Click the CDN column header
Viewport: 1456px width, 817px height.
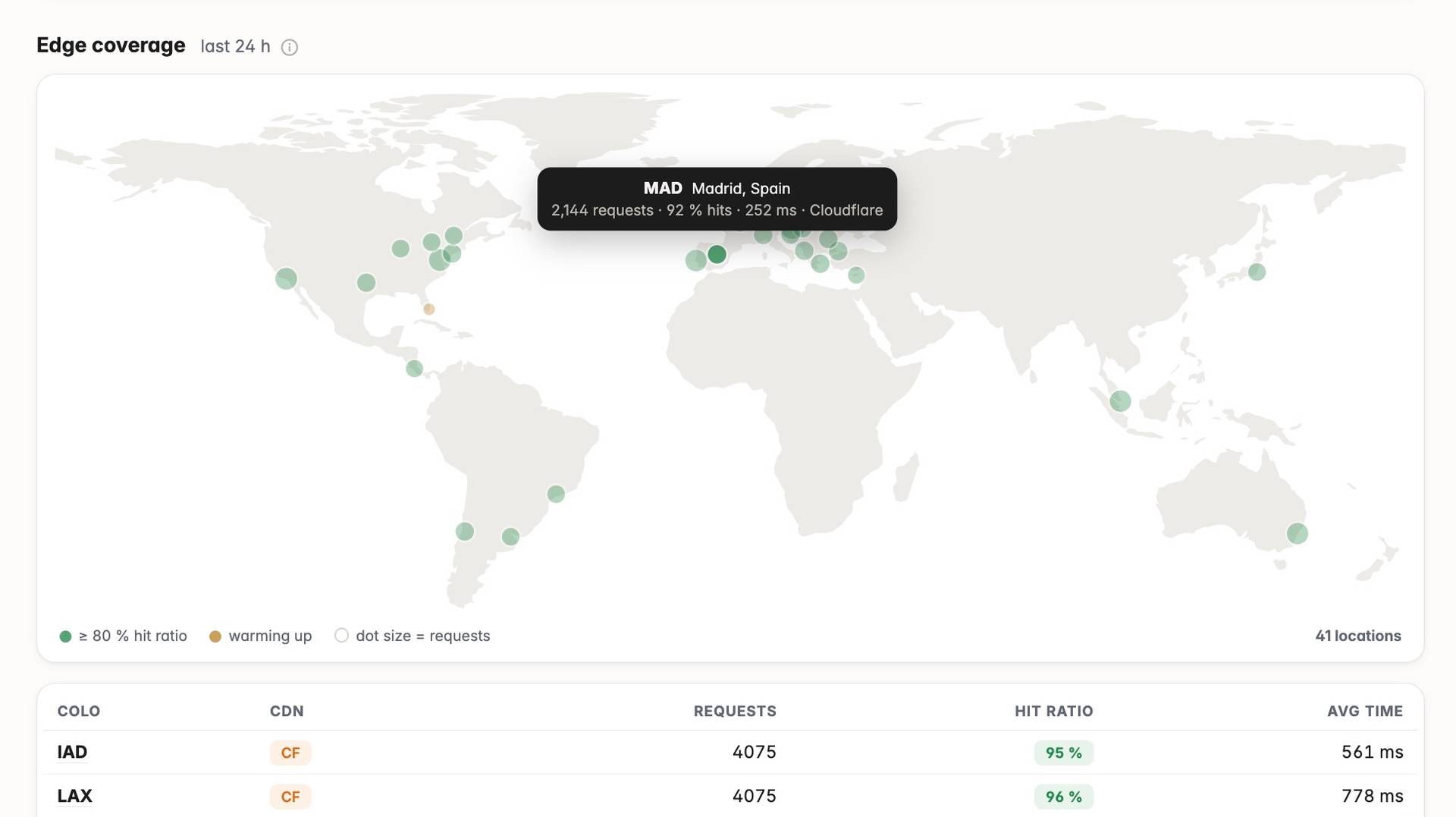[287, 711]
